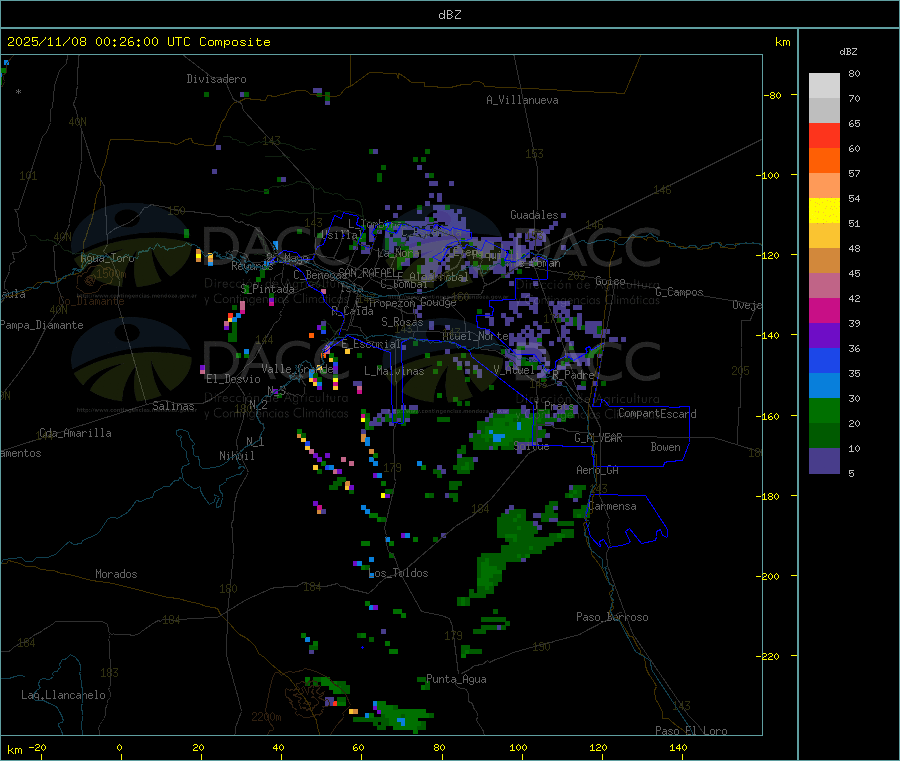This screenshot has width=900, height=761.
Task: Click the tan 45–48 dBZ legend swatch
Action: [824, 261]
